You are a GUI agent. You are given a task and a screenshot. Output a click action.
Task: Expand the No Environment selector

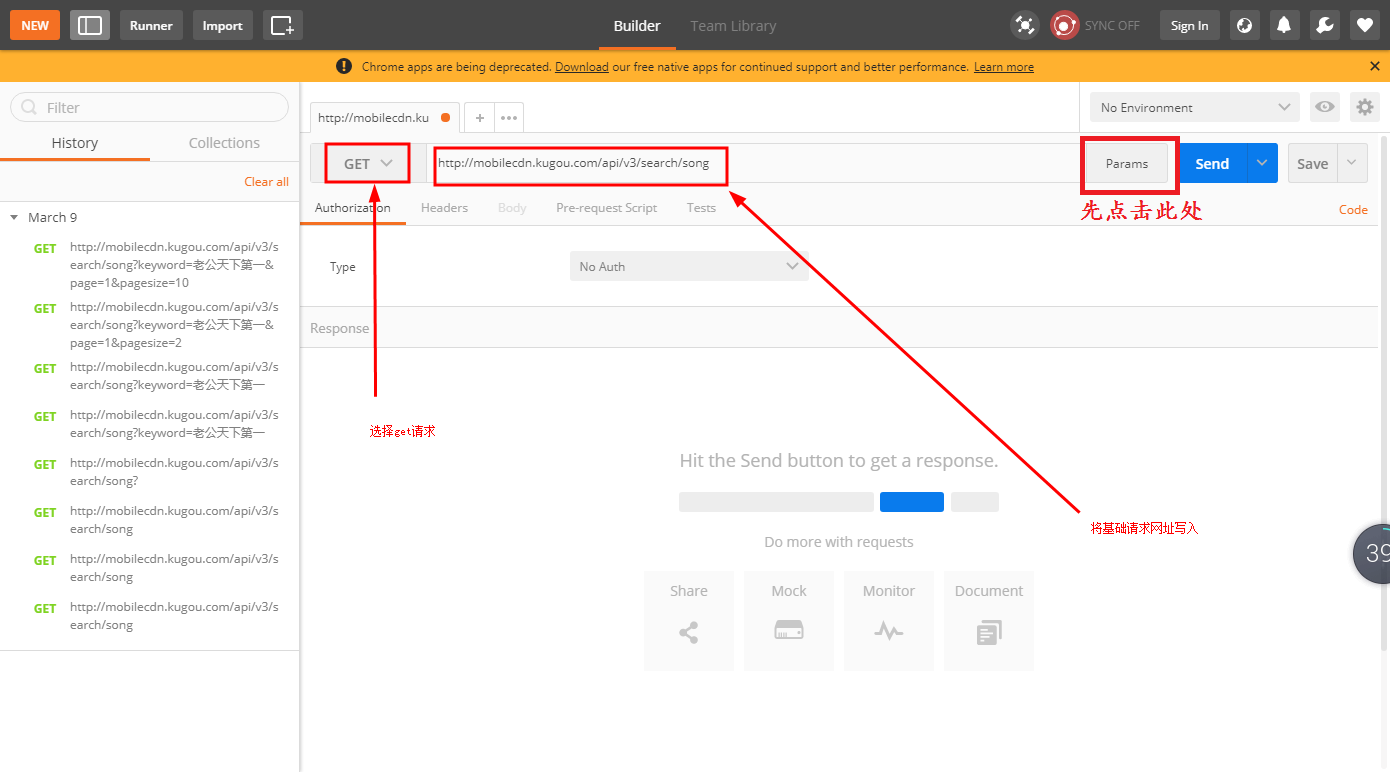(1194, 107)
